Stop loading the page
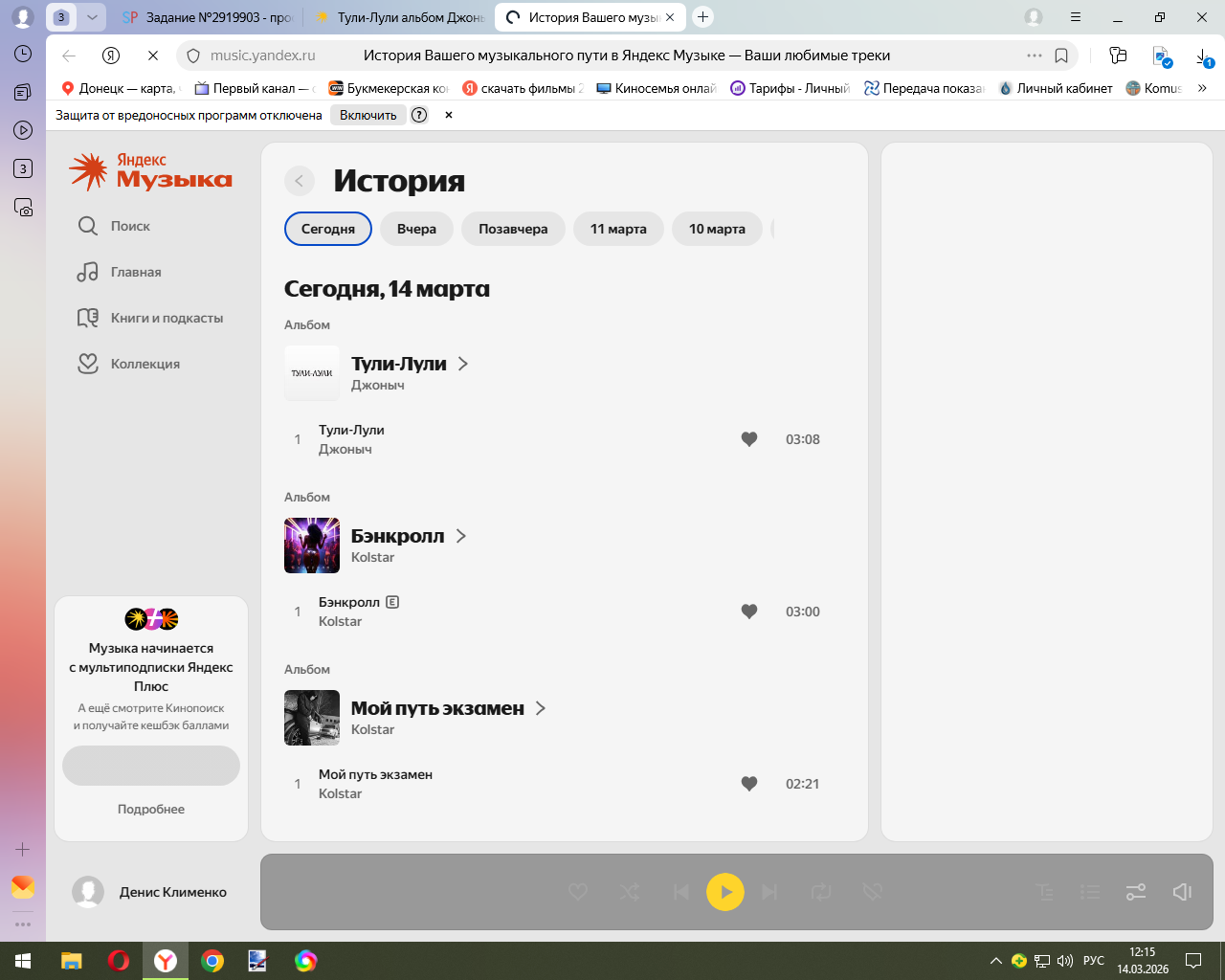This screenshot has height=980, width=1225. pos(153,56)
